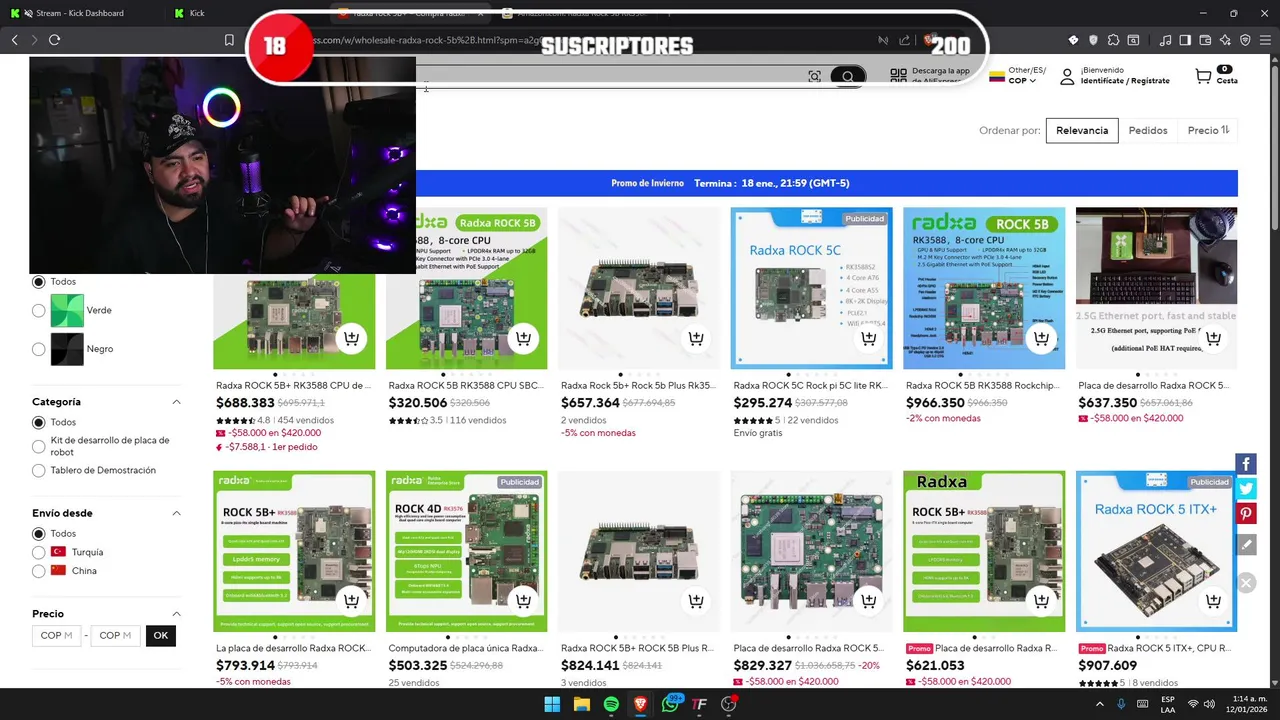This screenshot has height=720, width=1280.
Task: Close the floating side widget
Action: point(1246,583)
